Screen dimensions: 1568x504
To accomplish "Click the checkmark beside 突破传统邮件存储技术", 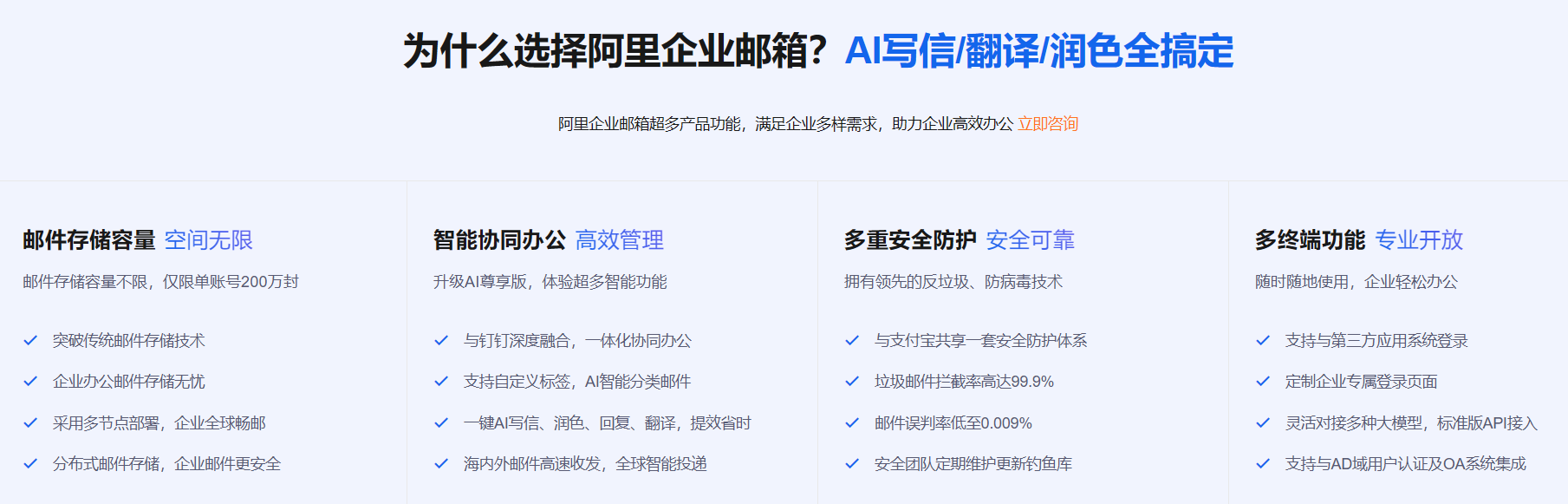I will 30,340.
